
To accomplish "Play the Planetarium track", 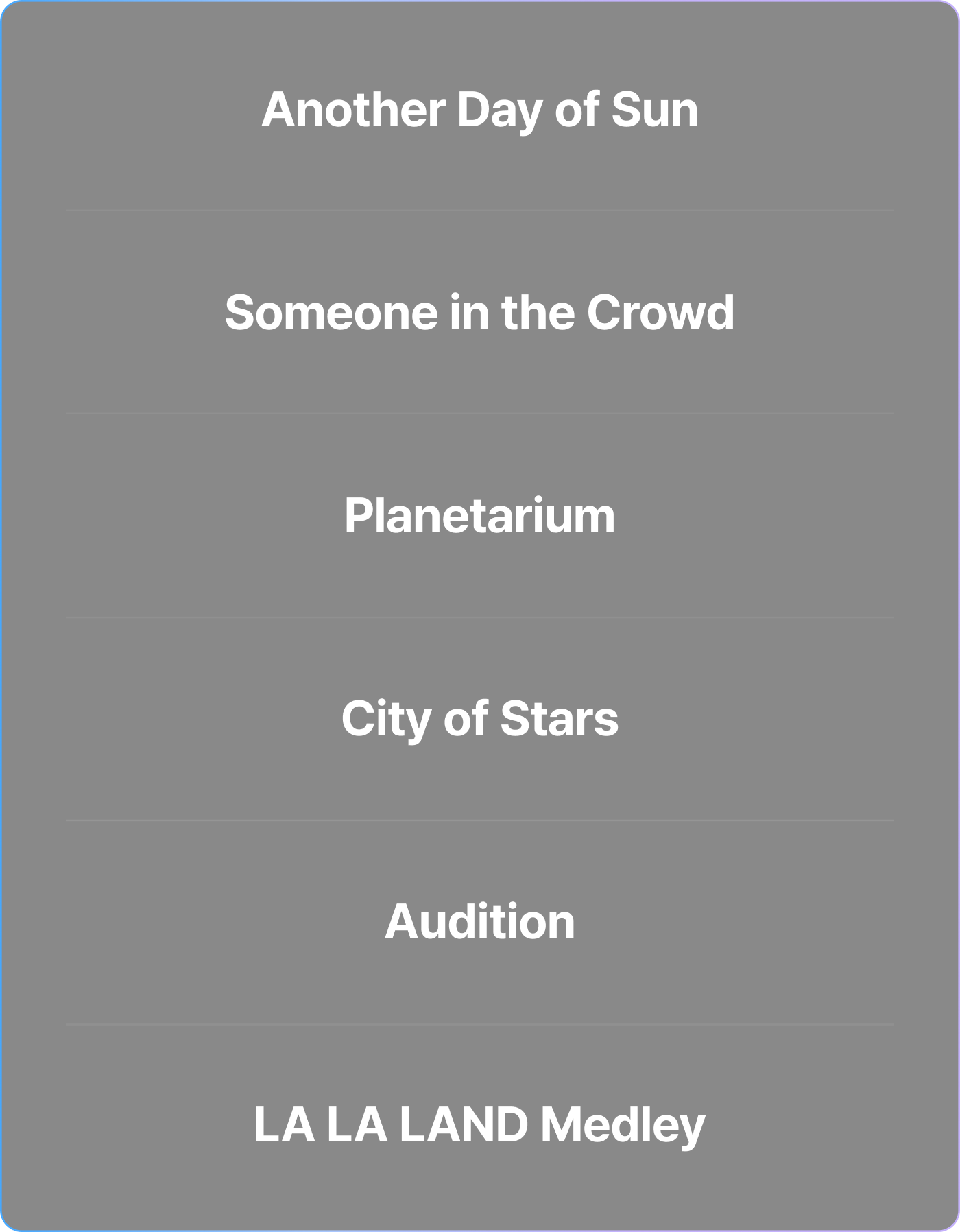I will (x=480, y=516).
